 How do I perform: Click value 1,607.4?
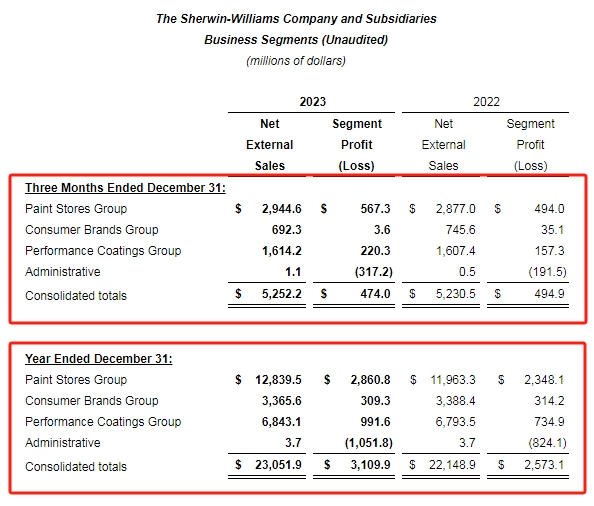pos(455,251)
